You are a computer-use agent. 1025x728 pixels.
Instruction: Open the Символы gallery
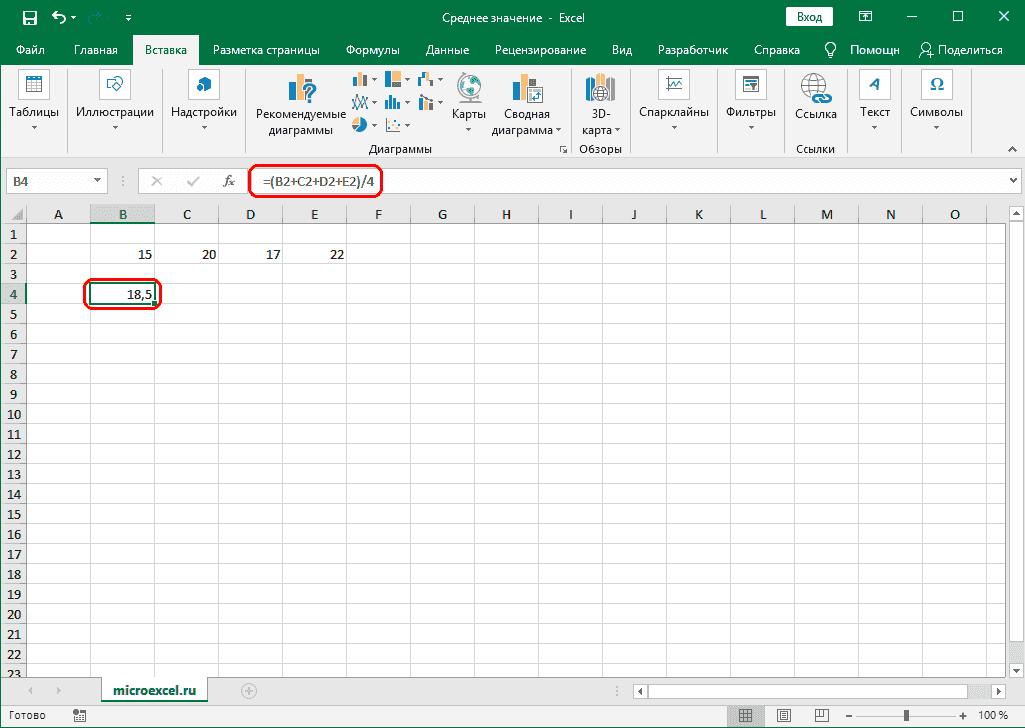935,100
